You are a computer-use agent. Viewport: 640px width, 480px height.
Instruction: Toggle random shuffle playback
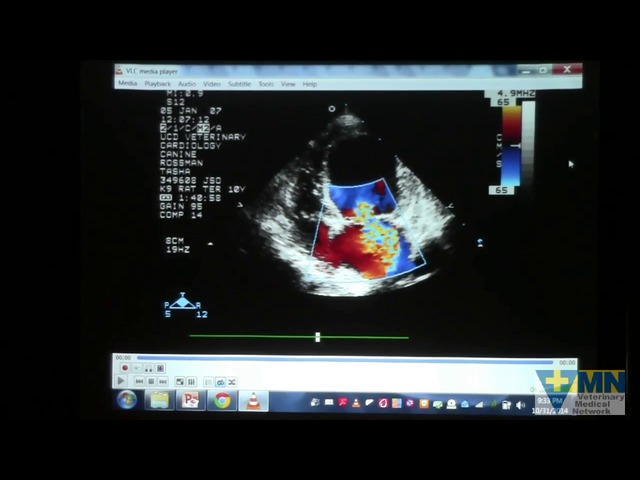click(232, 381)
